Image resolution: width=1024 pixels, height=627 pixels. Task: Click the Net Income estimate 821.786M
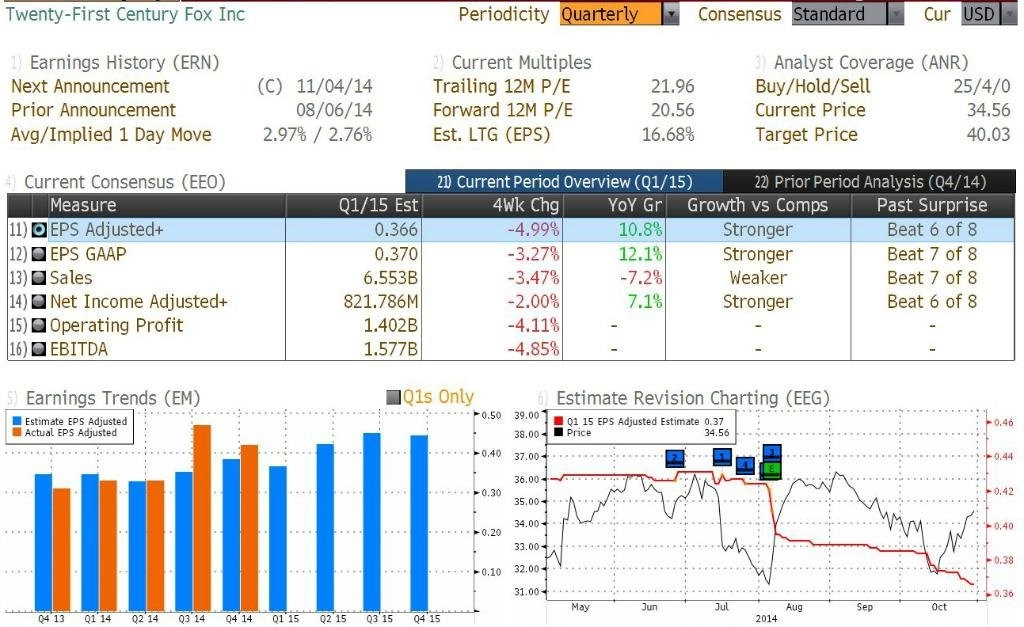(381, 302)
